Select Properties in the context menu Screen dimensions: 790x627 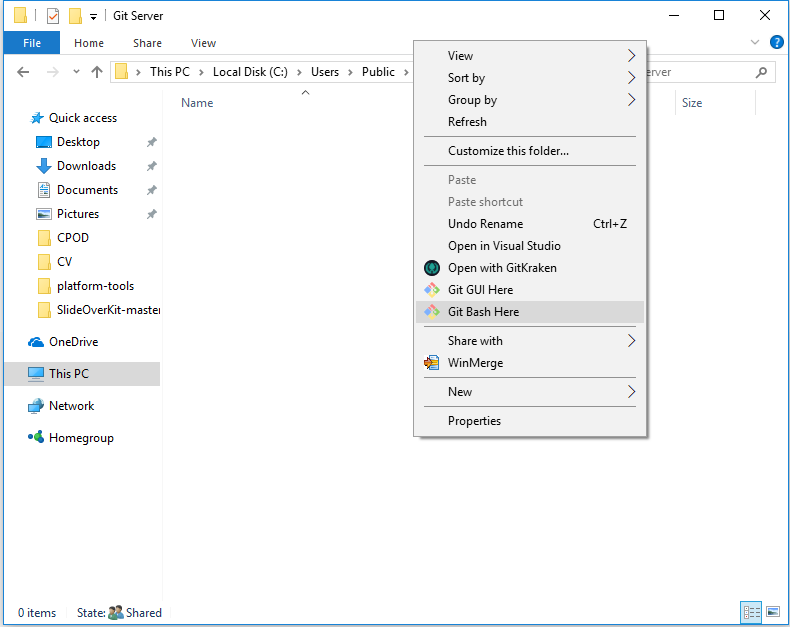tap(474, 421)
